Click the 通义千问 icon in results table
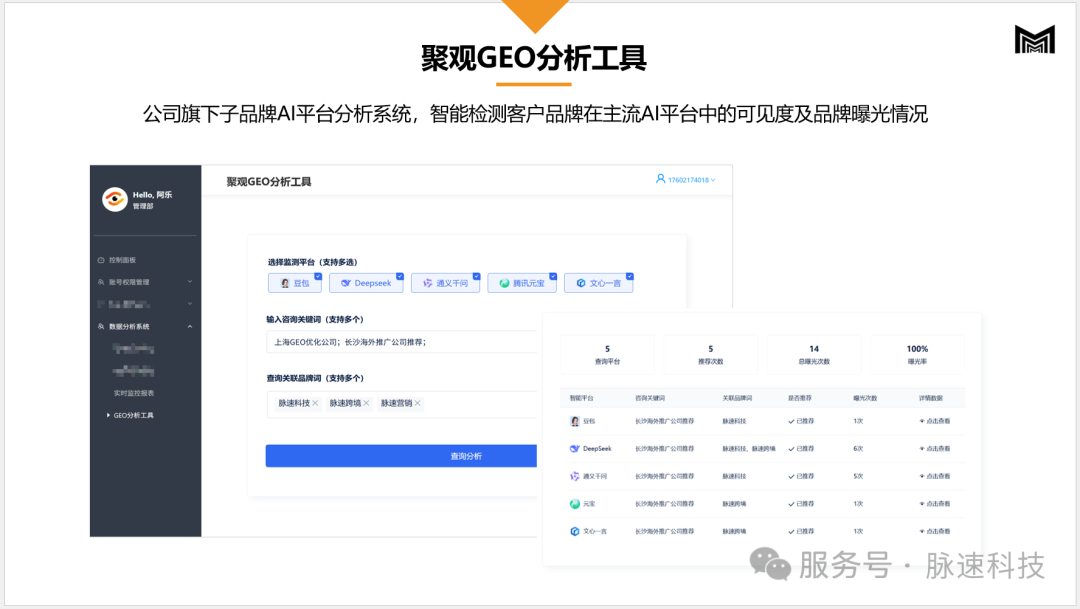Image resolution: width=1080 pixels, height=609 pixels. [574, 476]
